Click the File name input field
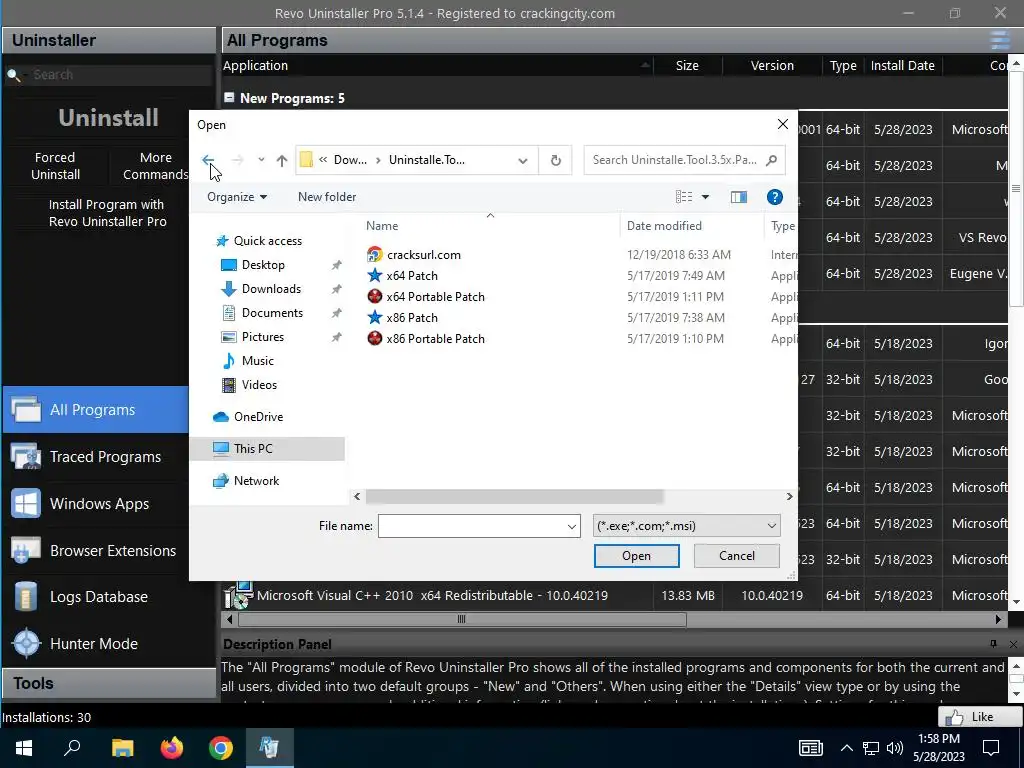 (472, 526)
